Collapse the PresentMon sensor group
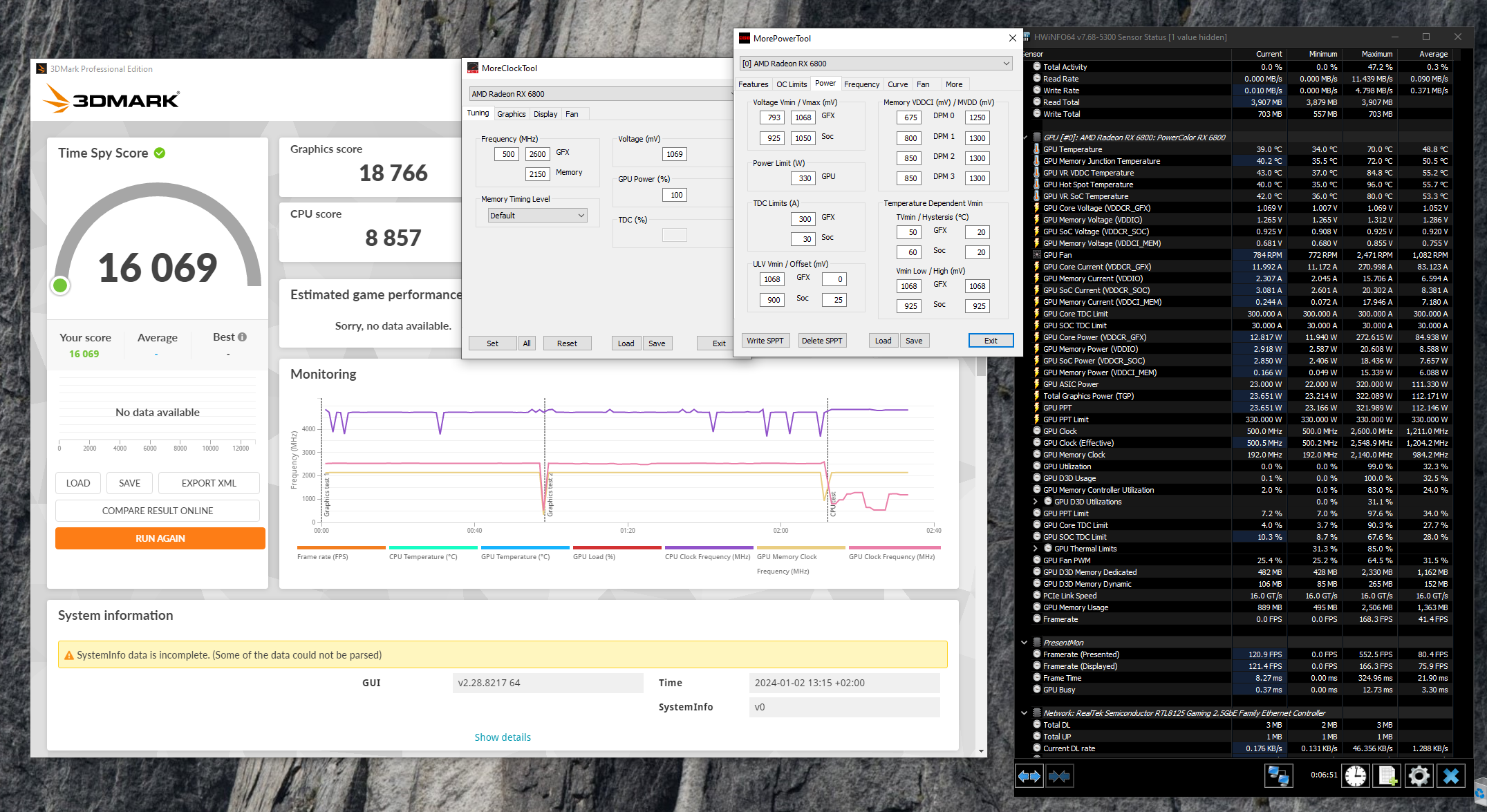 click(1025, 643)
